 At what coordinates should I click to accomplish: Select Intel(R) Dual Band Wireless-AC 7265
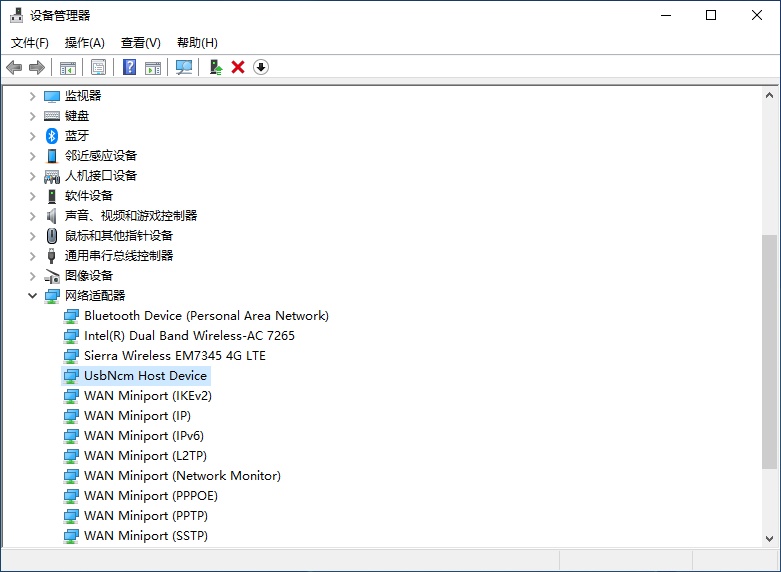189,336
